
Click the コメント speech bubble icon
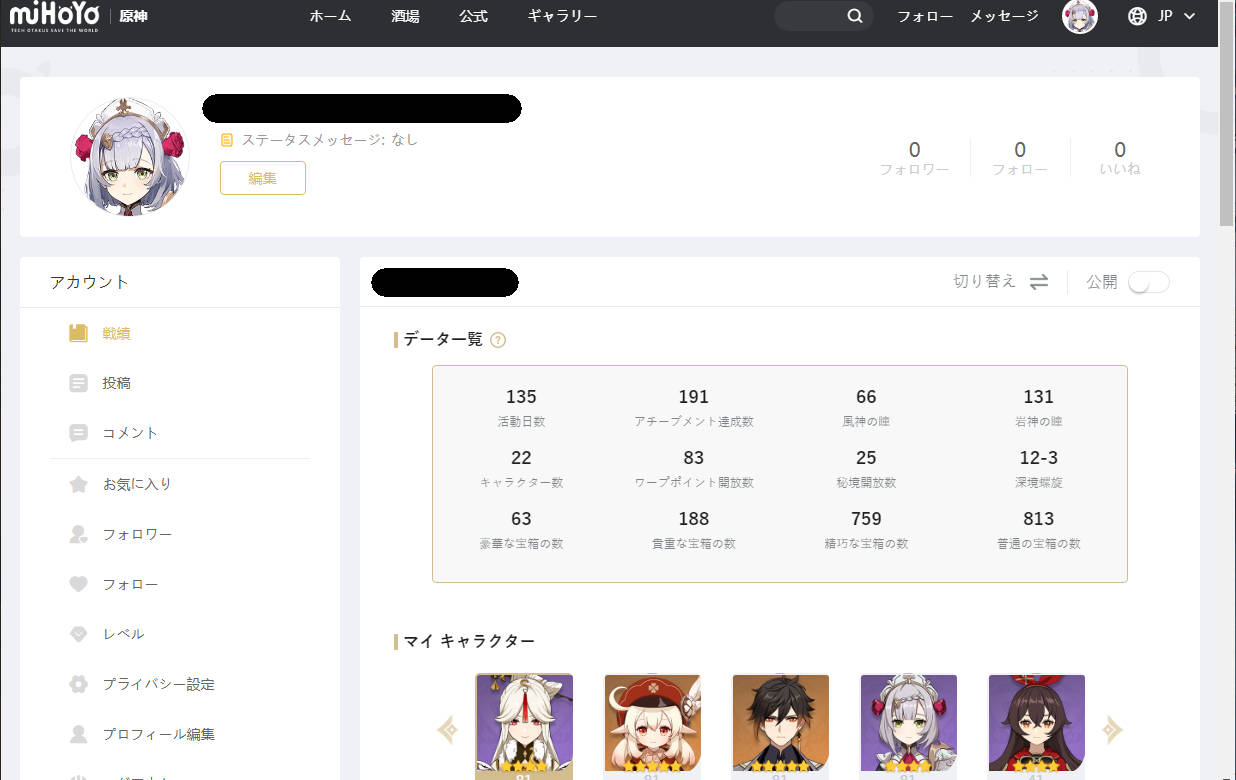(78, 433)
